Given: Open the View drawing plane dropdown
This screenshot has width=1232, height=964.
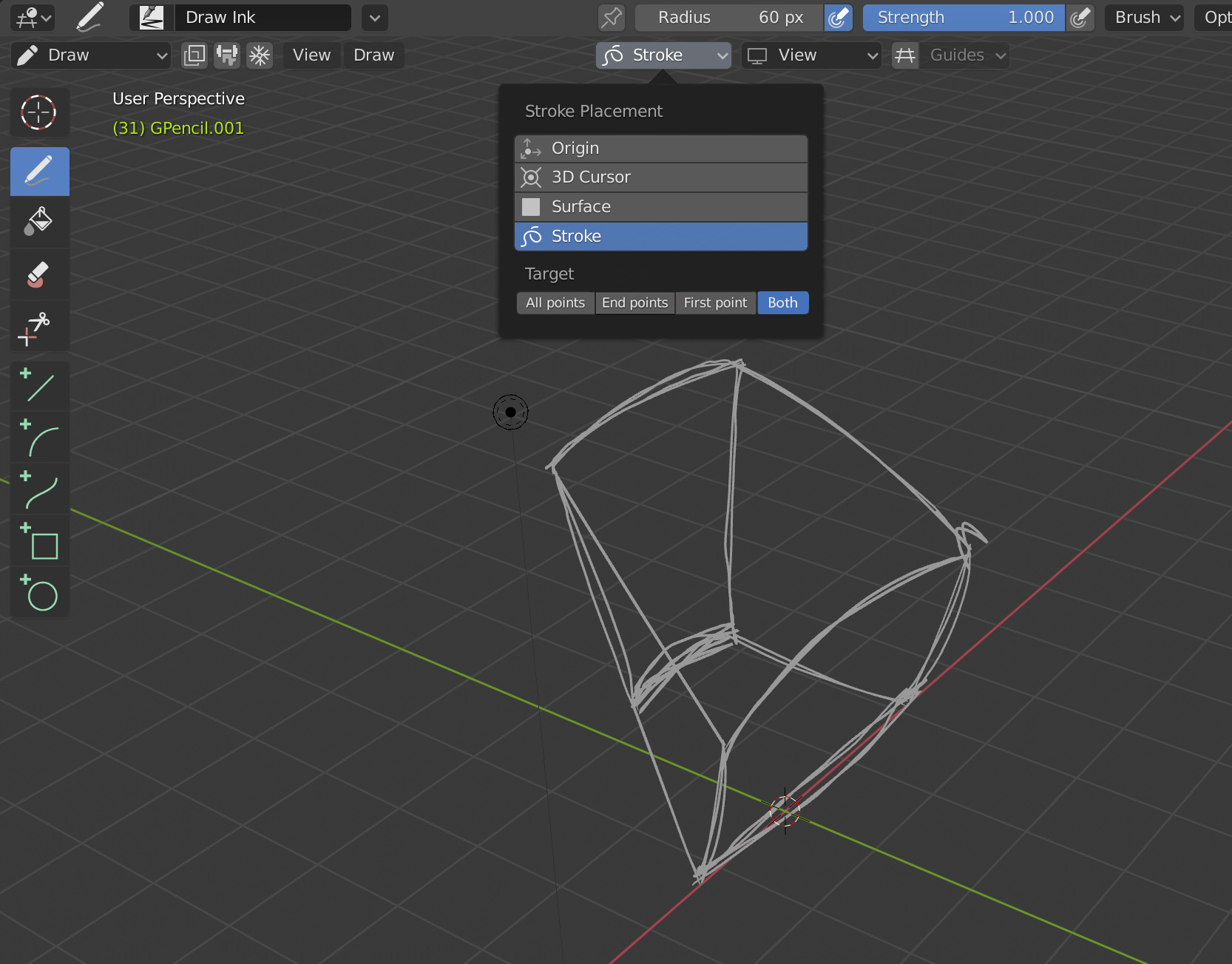Looking at the screenshot, I should pyautogui.click(x=812, y=55).
